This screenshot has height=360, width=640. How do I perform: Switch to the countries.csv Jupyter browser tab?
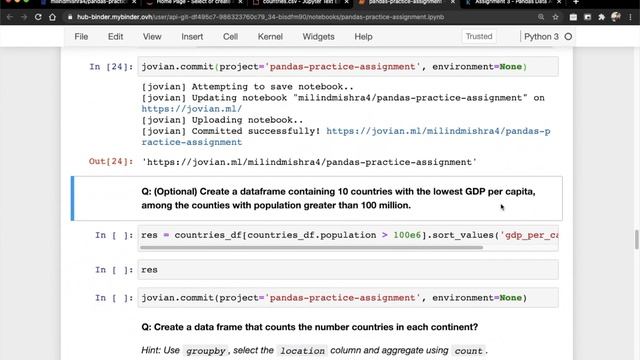300,2
